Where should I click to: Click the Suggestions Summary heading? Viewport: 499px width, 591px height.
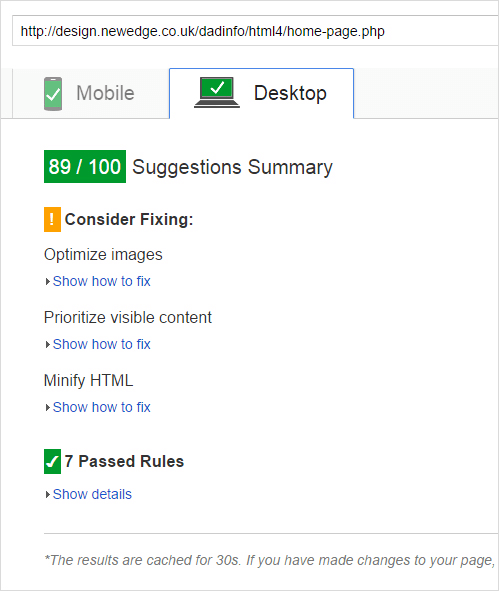(233, 167)
